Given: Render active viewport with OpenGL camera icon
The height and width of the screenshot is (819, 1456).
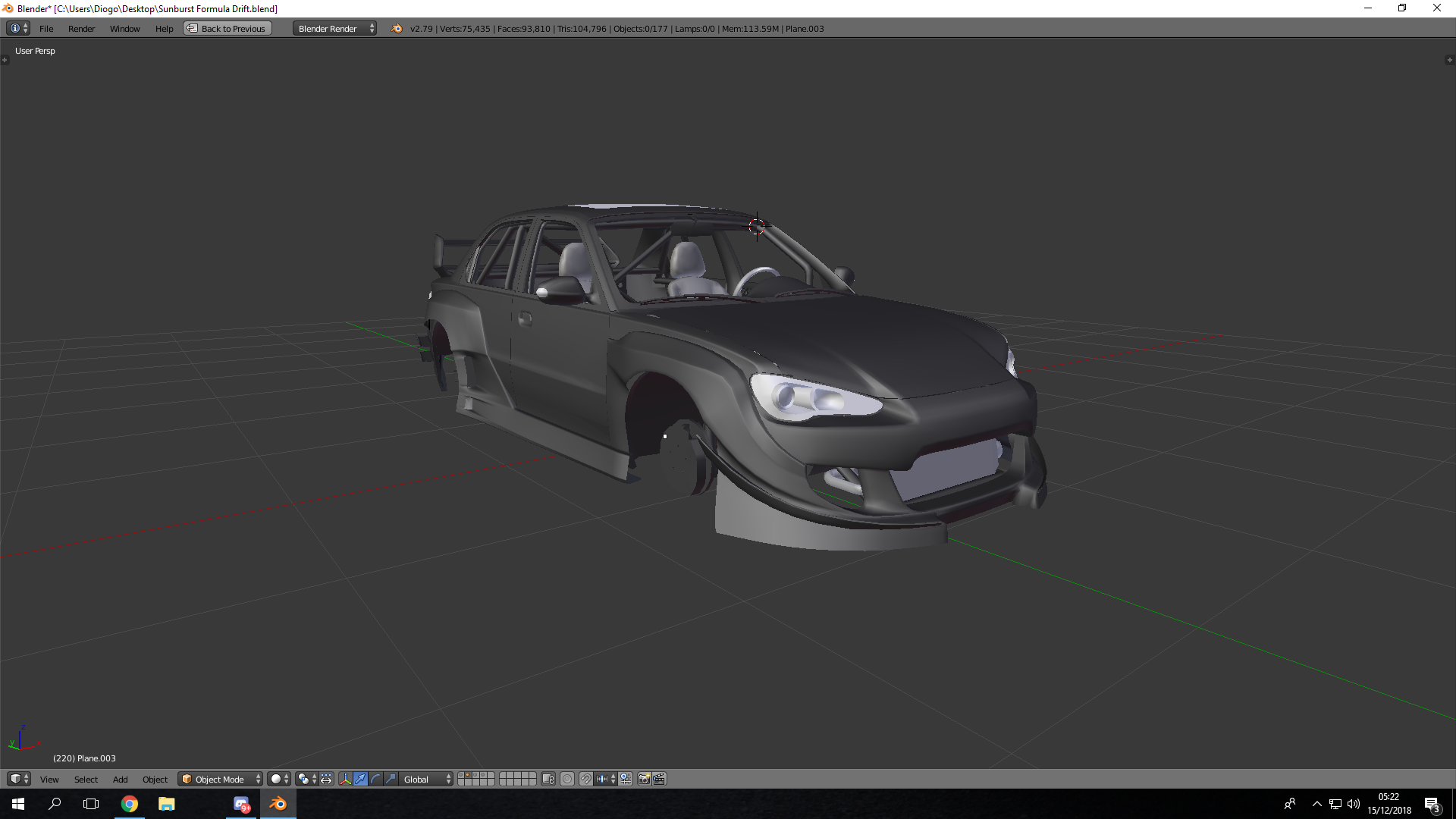Looking at the screenshot, I should 644,779.
